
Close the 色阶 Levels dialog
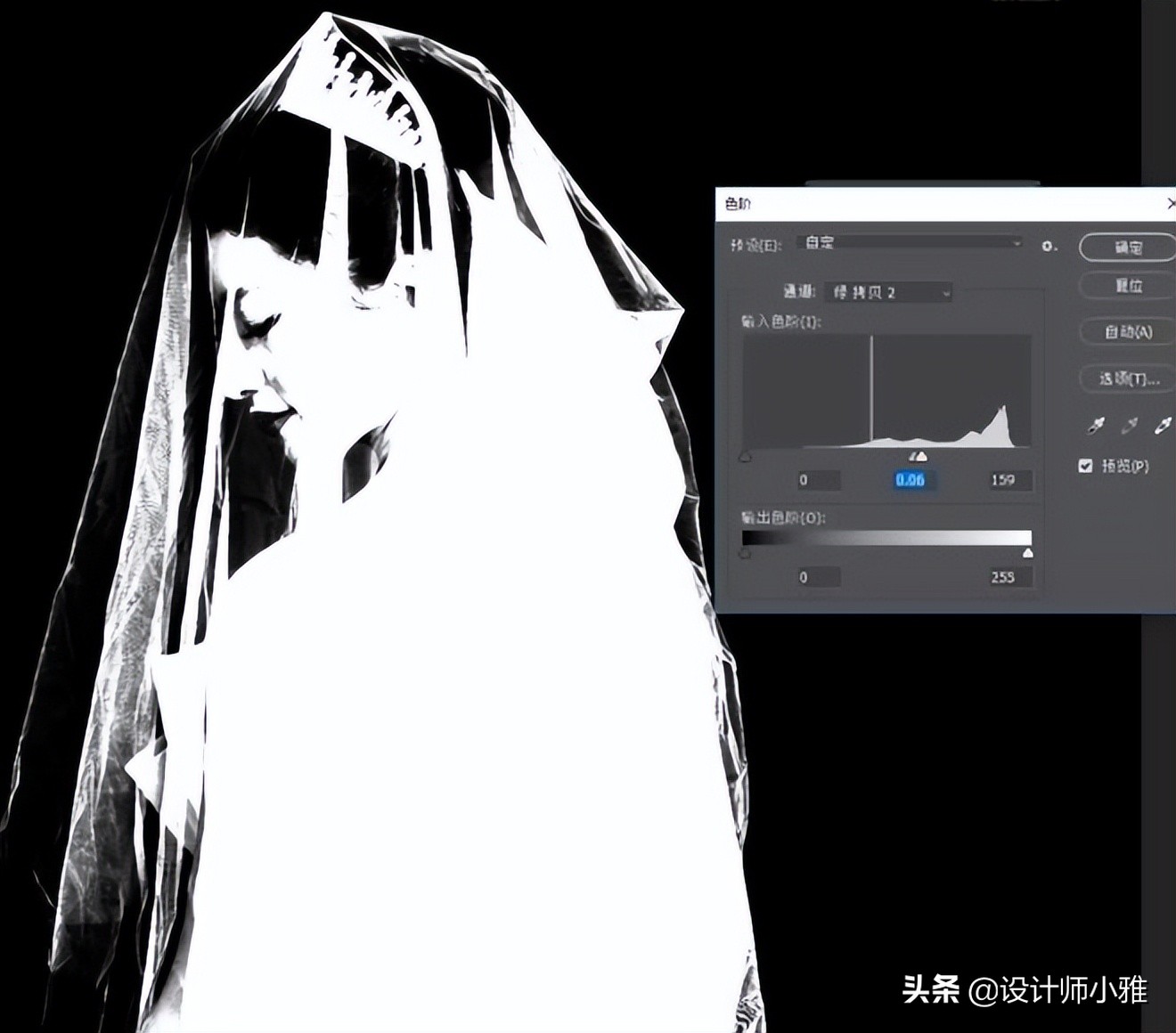(1172, 203)
